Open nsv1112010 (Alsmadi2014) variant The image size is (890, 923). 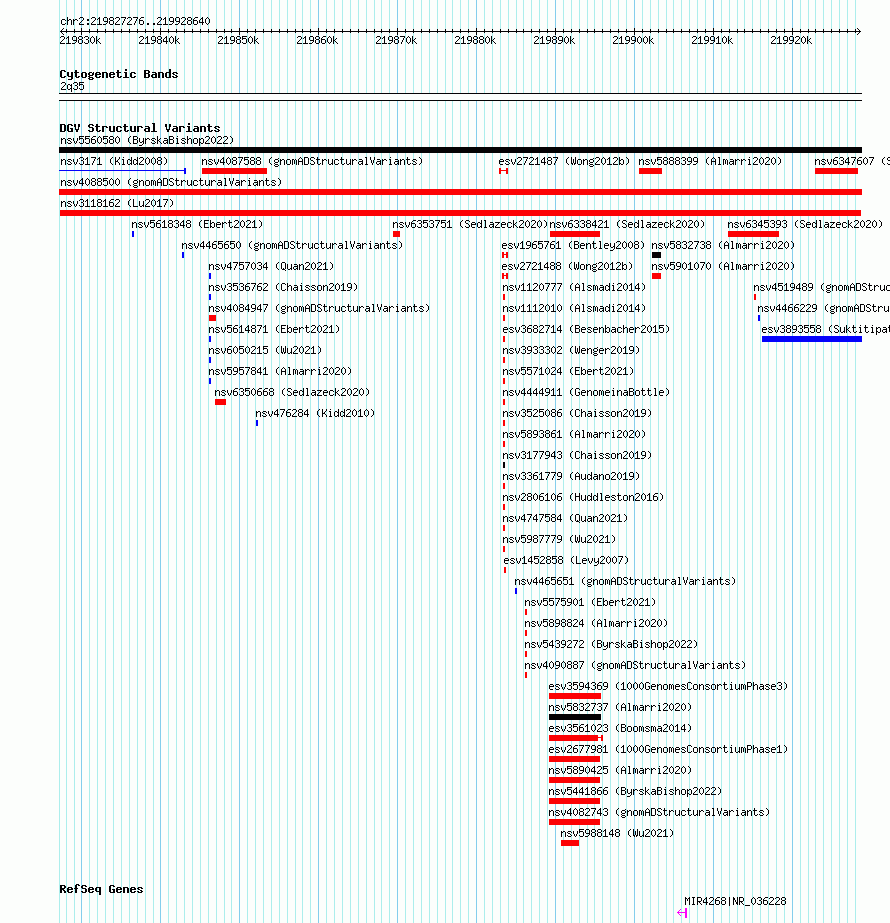(x=574, y=308)
